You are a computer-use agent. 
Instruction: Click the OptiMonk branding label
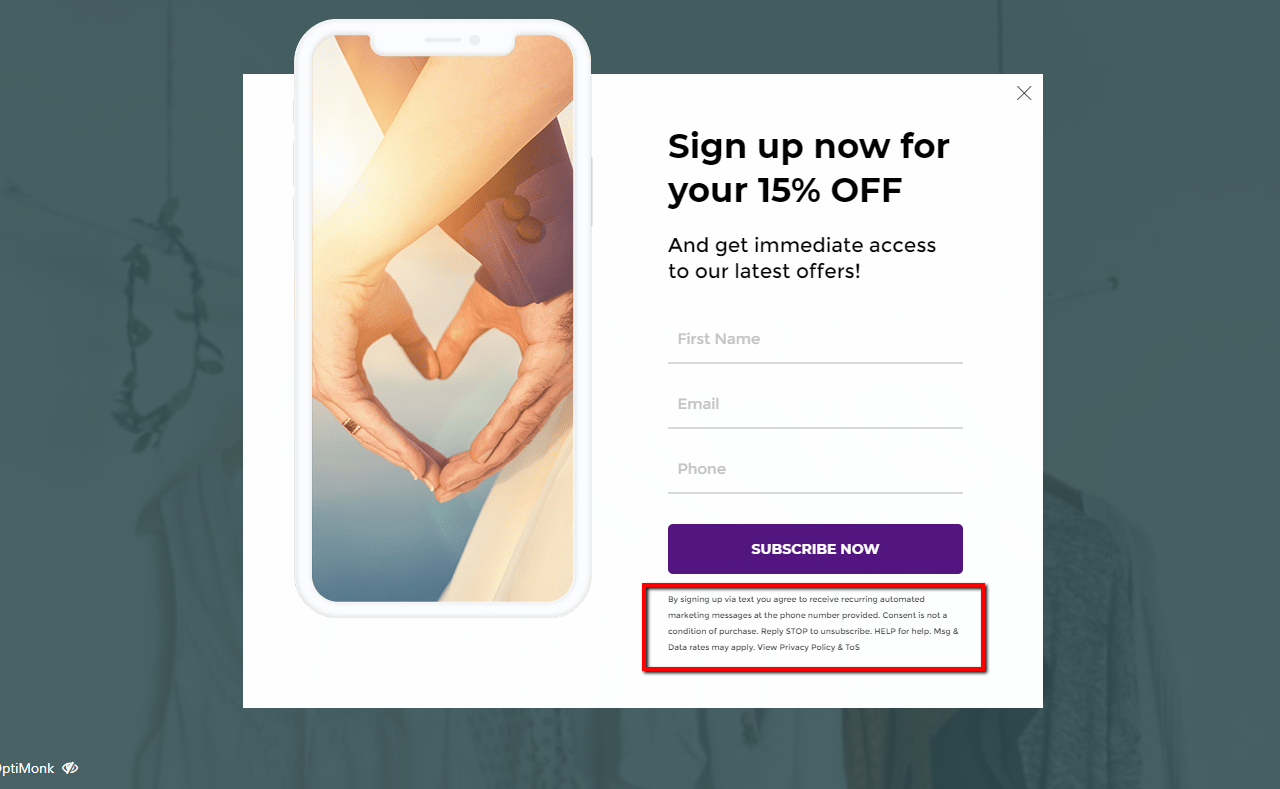click(27, 768)
